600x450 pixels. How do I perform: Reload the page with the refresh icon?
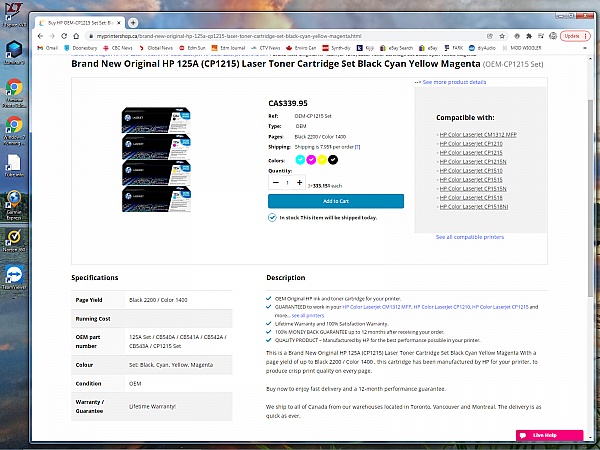click(64, 36)
